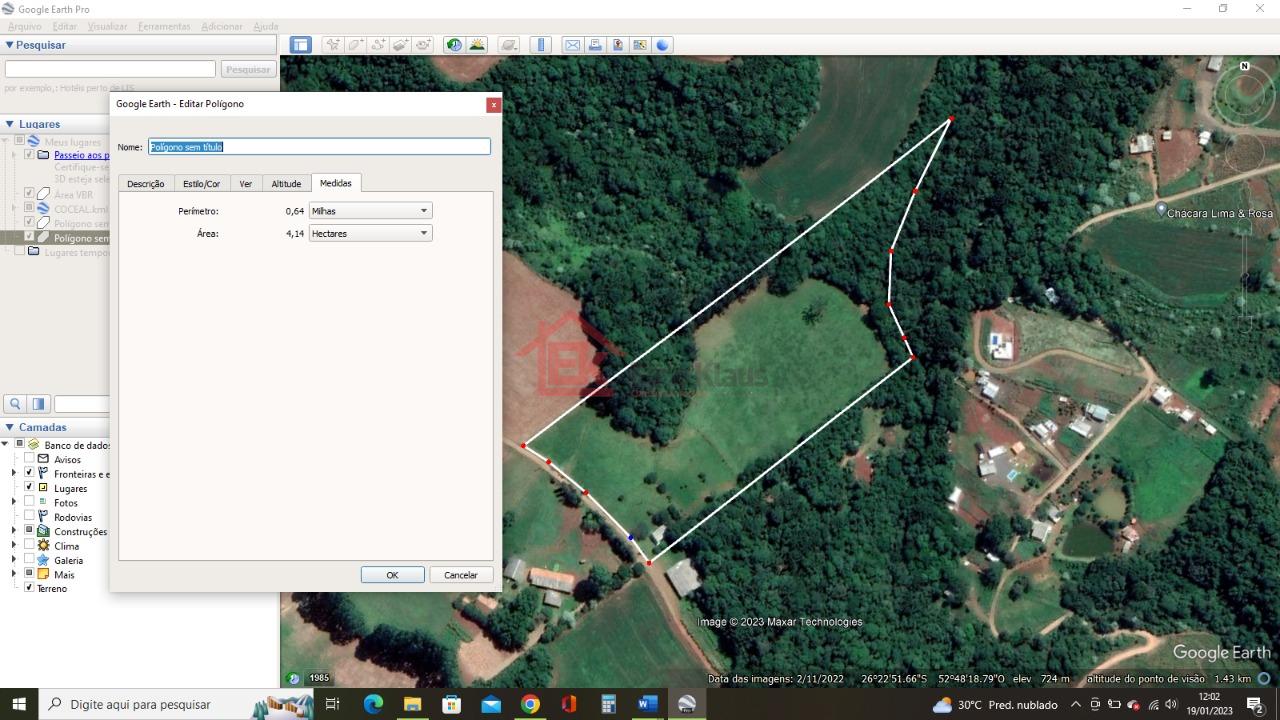Show the Ruler tool
The height and width of the screenshot is (720, 1280).
click(x=541, y=45)
